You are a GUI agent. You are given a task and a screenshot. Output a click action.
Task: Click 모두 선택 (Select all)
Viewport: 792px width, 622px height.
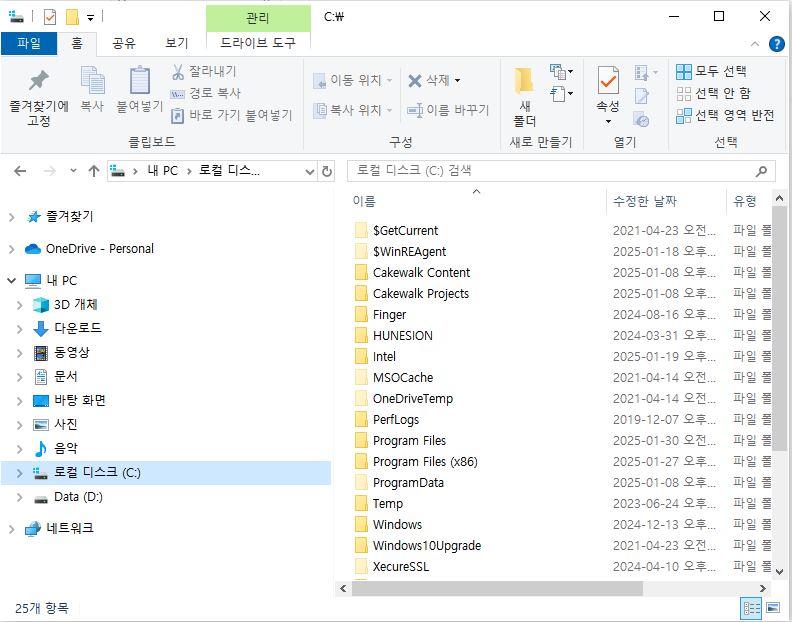pyautogui.click(x=712, y=71)
